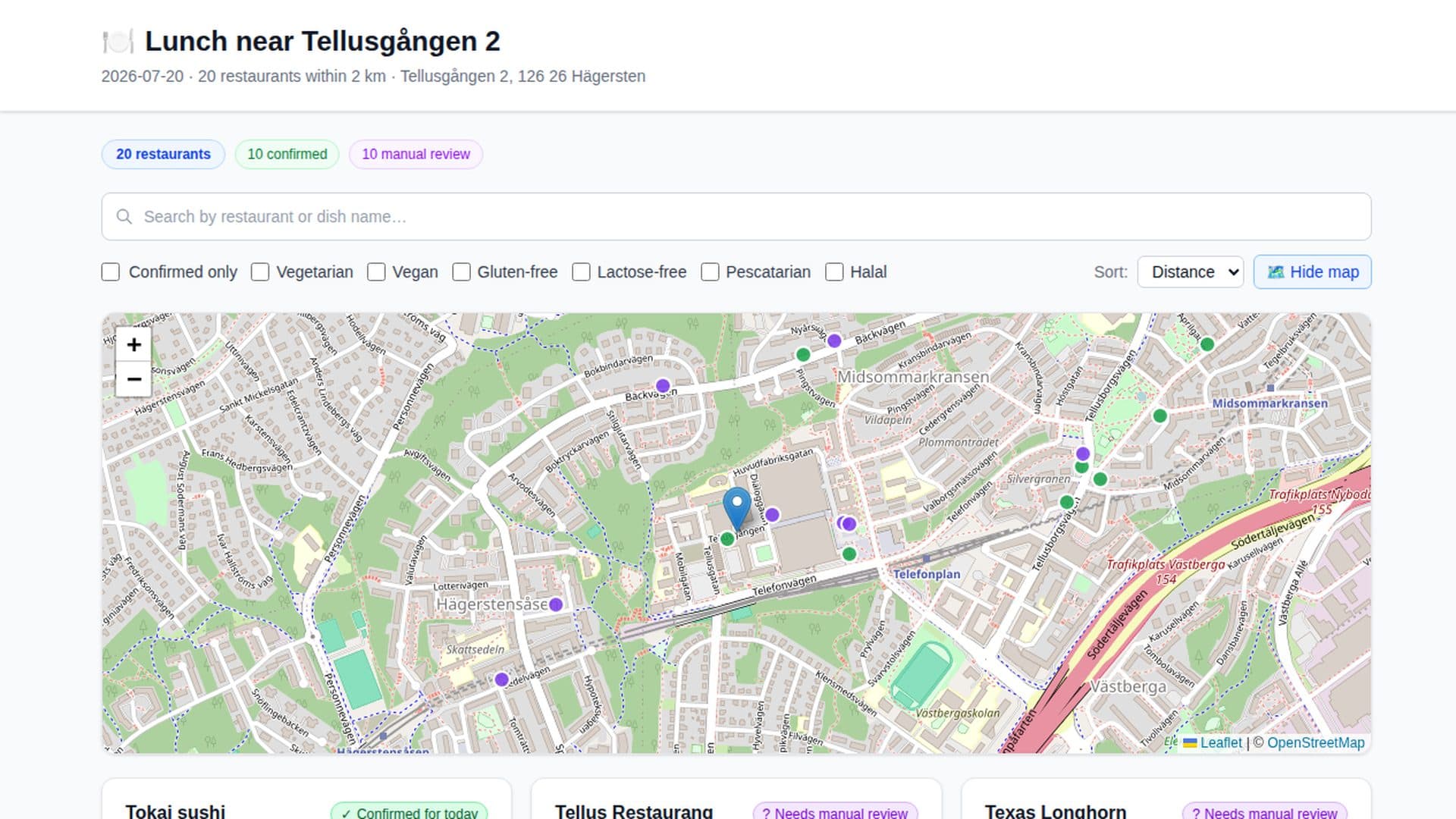This screenshot has width=1456, height=819.
Task: Open the Texas Longhorn card title
Action: 1056,811
